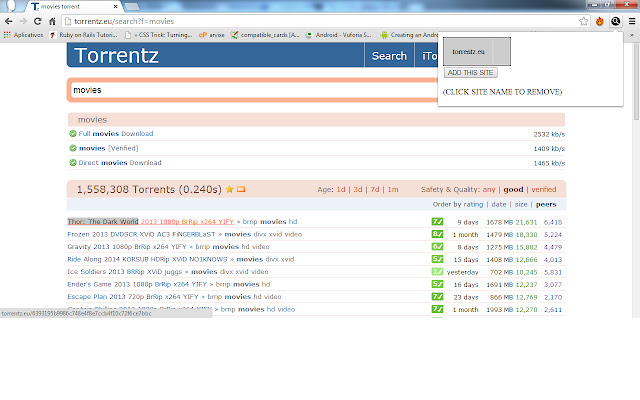Set Safety & Quality filter to any
Screen dimensions: 640x400
(x=489, y=189)
